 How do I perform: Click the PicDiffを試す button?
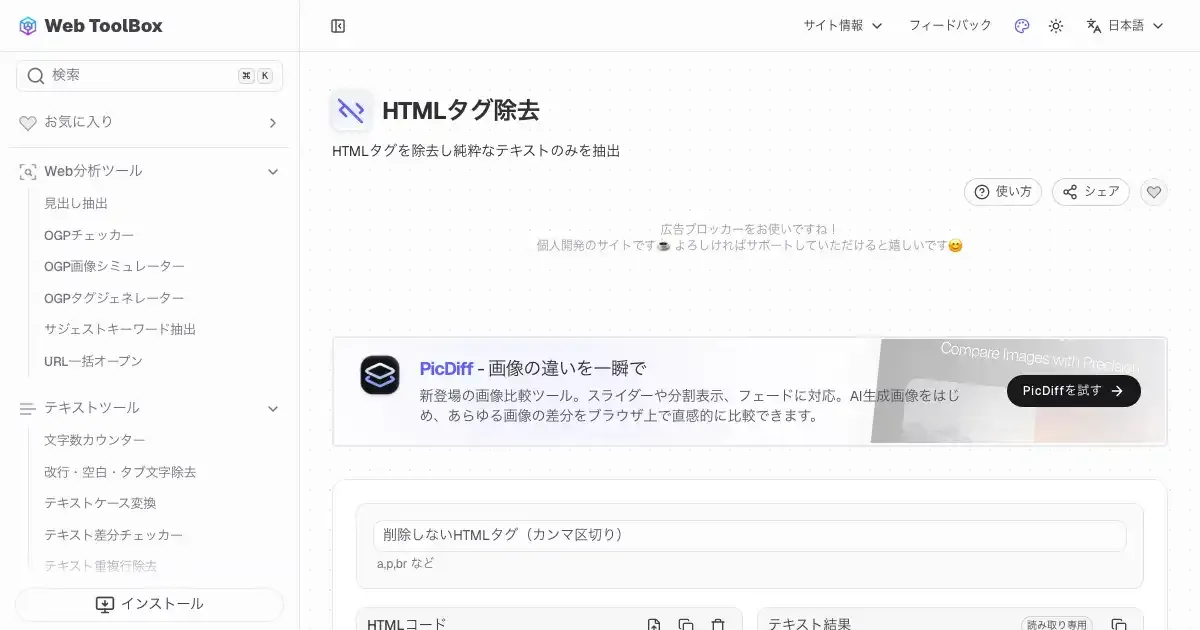(1073, 391)
